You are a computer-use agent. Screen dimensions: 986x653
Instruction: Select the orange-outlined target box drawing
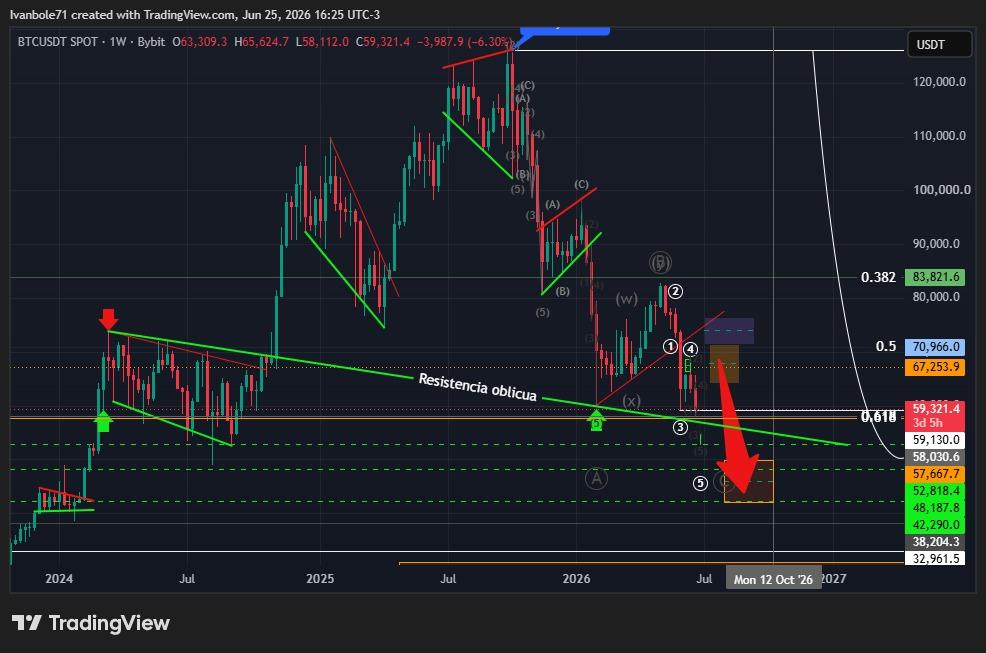pyautogui.click(x=748, y=481)
